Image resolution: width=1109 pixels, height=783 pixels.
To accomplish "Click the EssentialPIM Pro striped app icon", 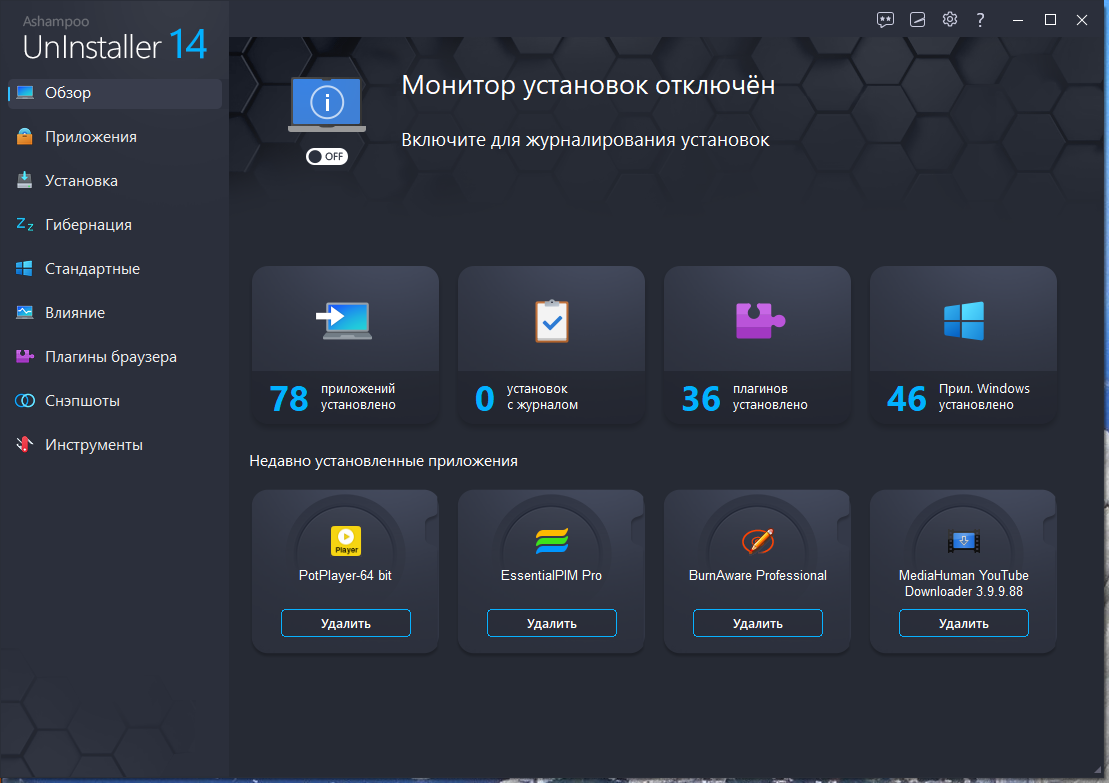I will [552, 541].
